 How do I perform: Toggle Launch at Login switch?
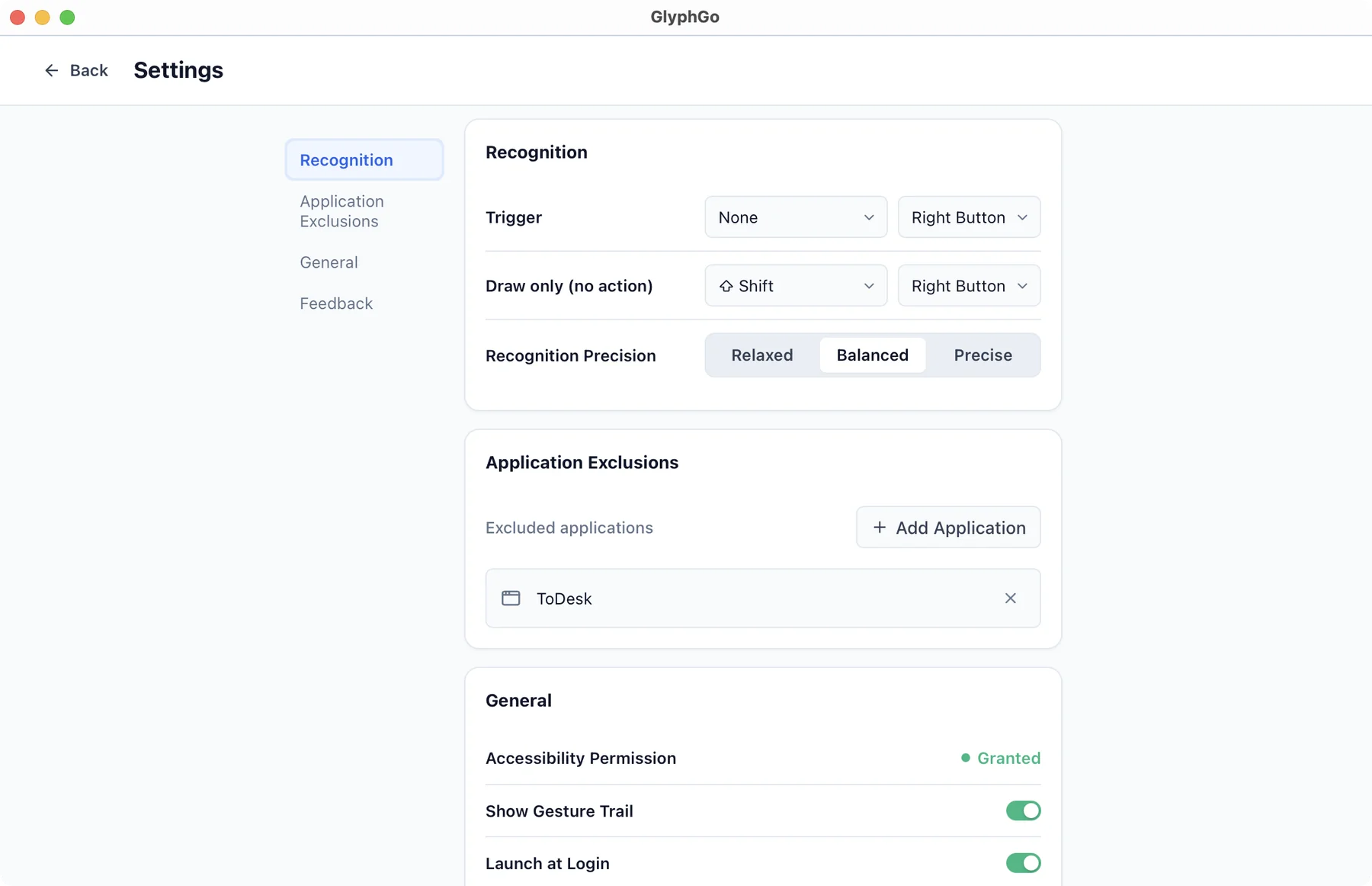pos(1023,863)
